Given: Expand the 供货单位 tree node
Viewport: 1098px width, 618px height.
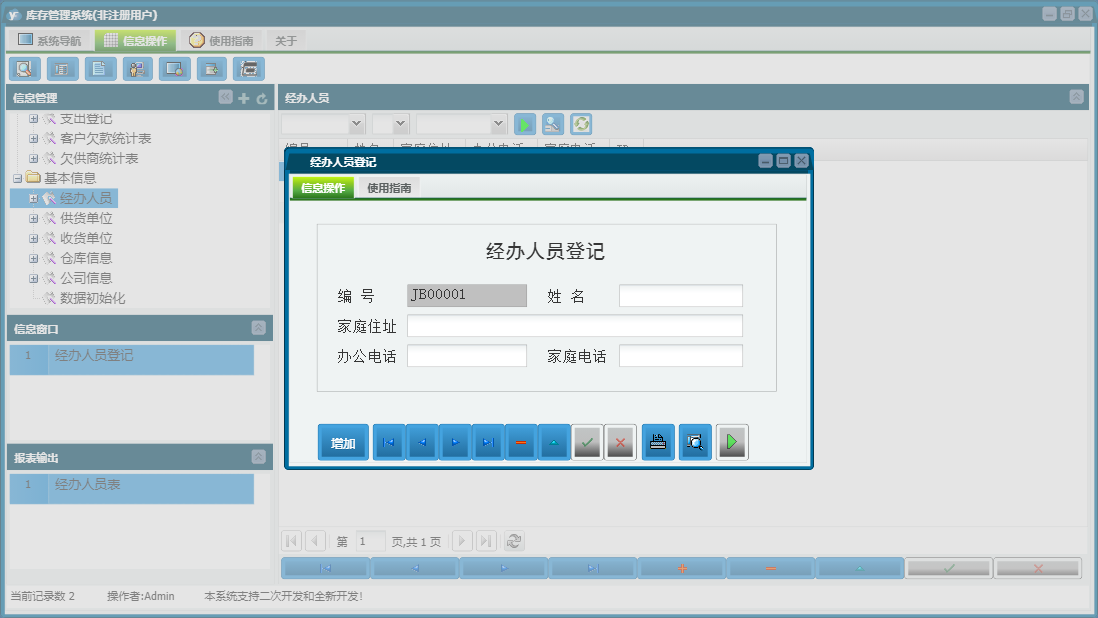Looking at the screenshot, I should tap(33, 217).
